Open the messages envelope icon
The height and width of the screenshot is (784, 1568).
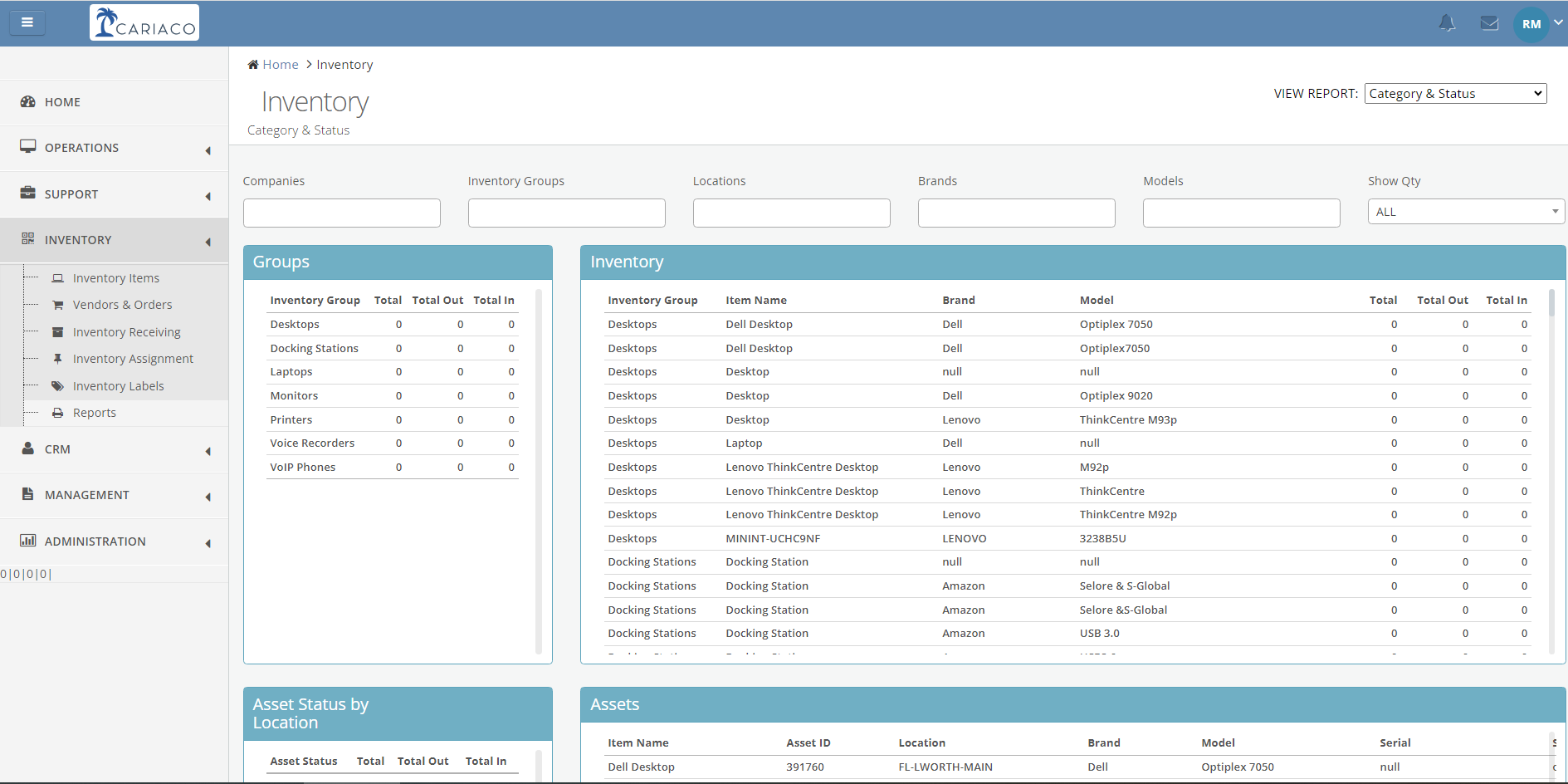point(1489,23)
